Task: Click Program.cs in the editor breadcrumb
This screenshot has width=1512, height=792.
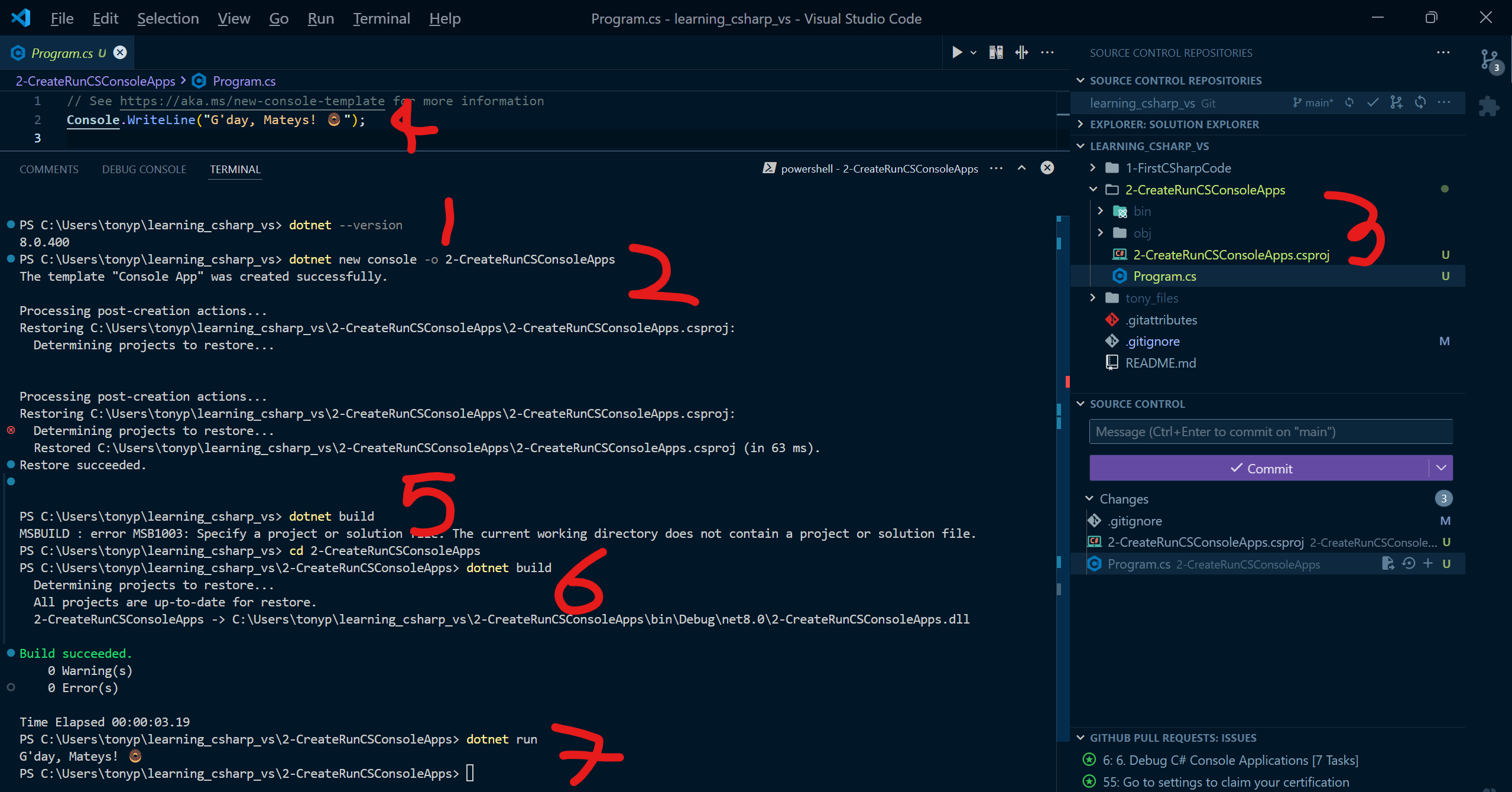Action: click(x=244, y=81)
